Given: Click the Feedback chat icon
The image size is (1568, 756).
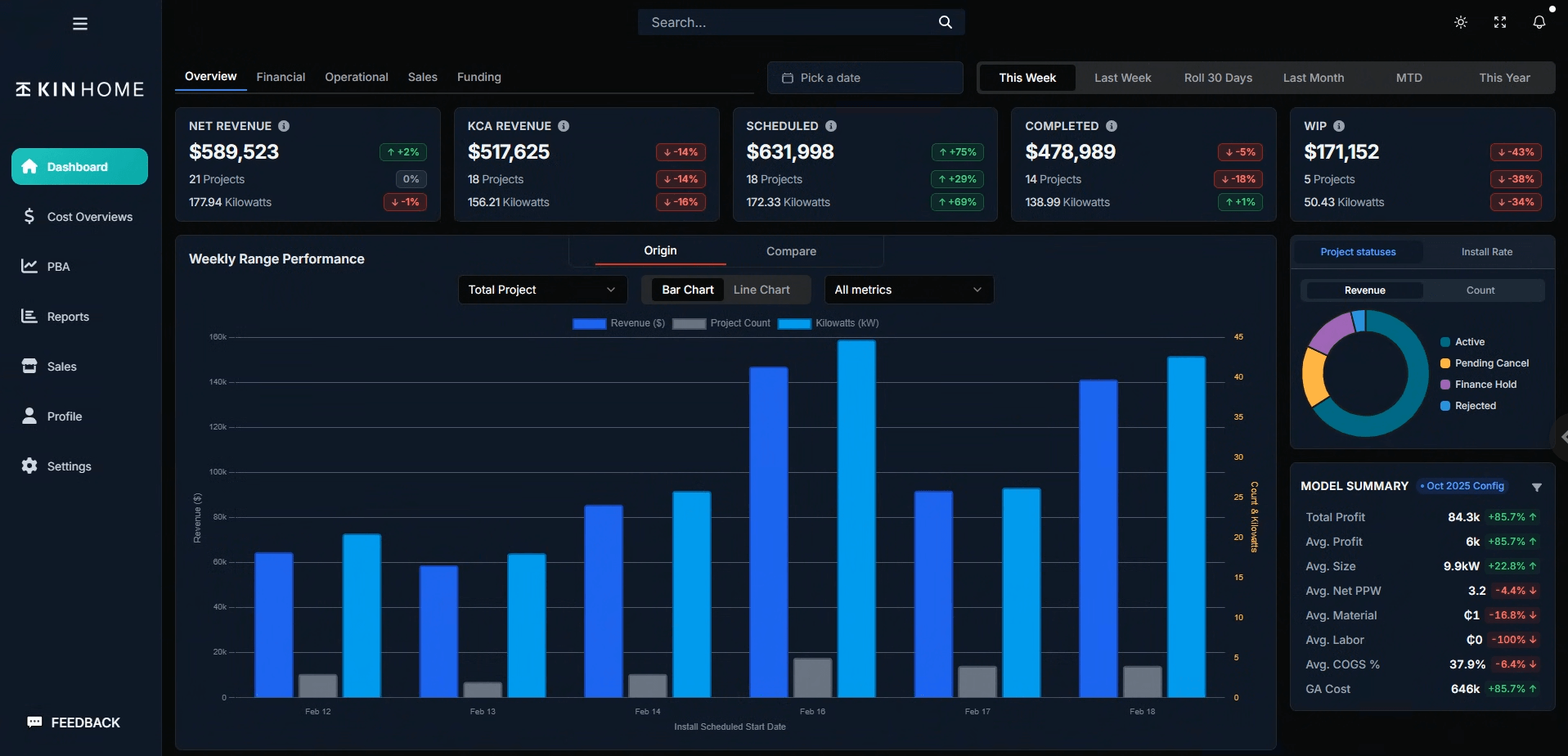Looking at the screenshot, I should click(x=34, y=722).
